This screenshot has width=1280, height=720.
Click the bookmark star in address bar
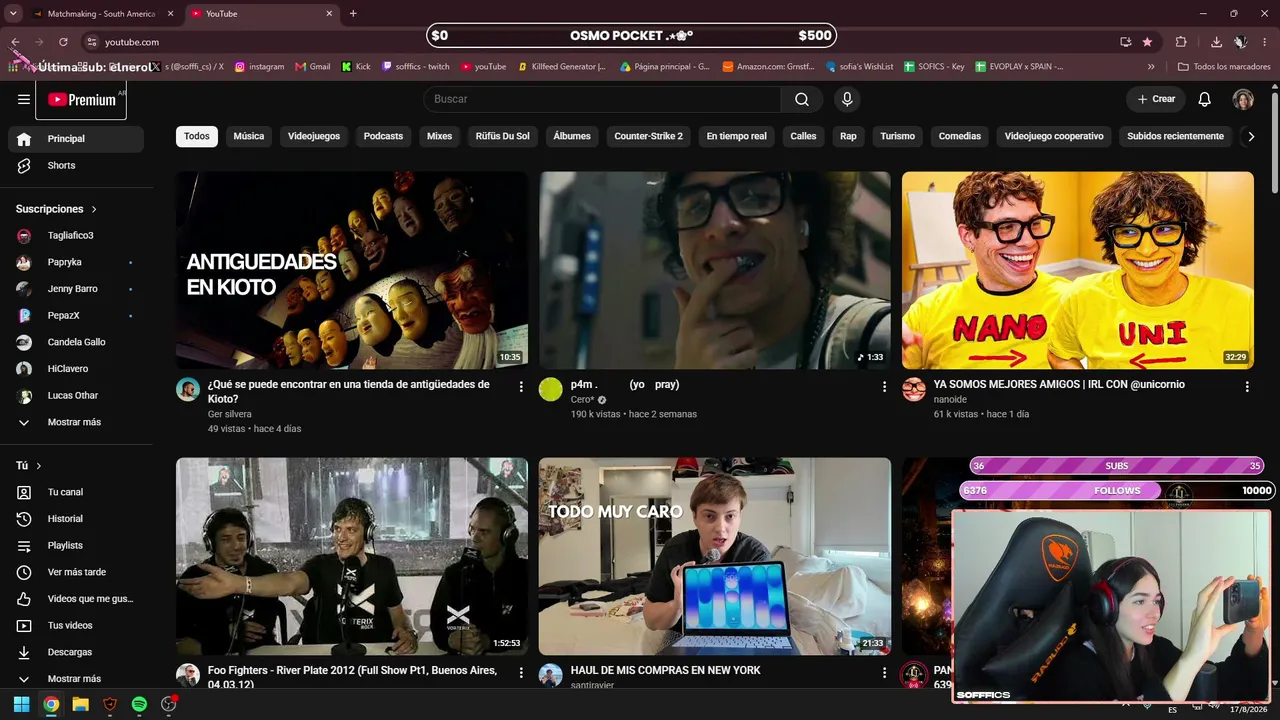pyautogui.click(x=1147, y=42)
